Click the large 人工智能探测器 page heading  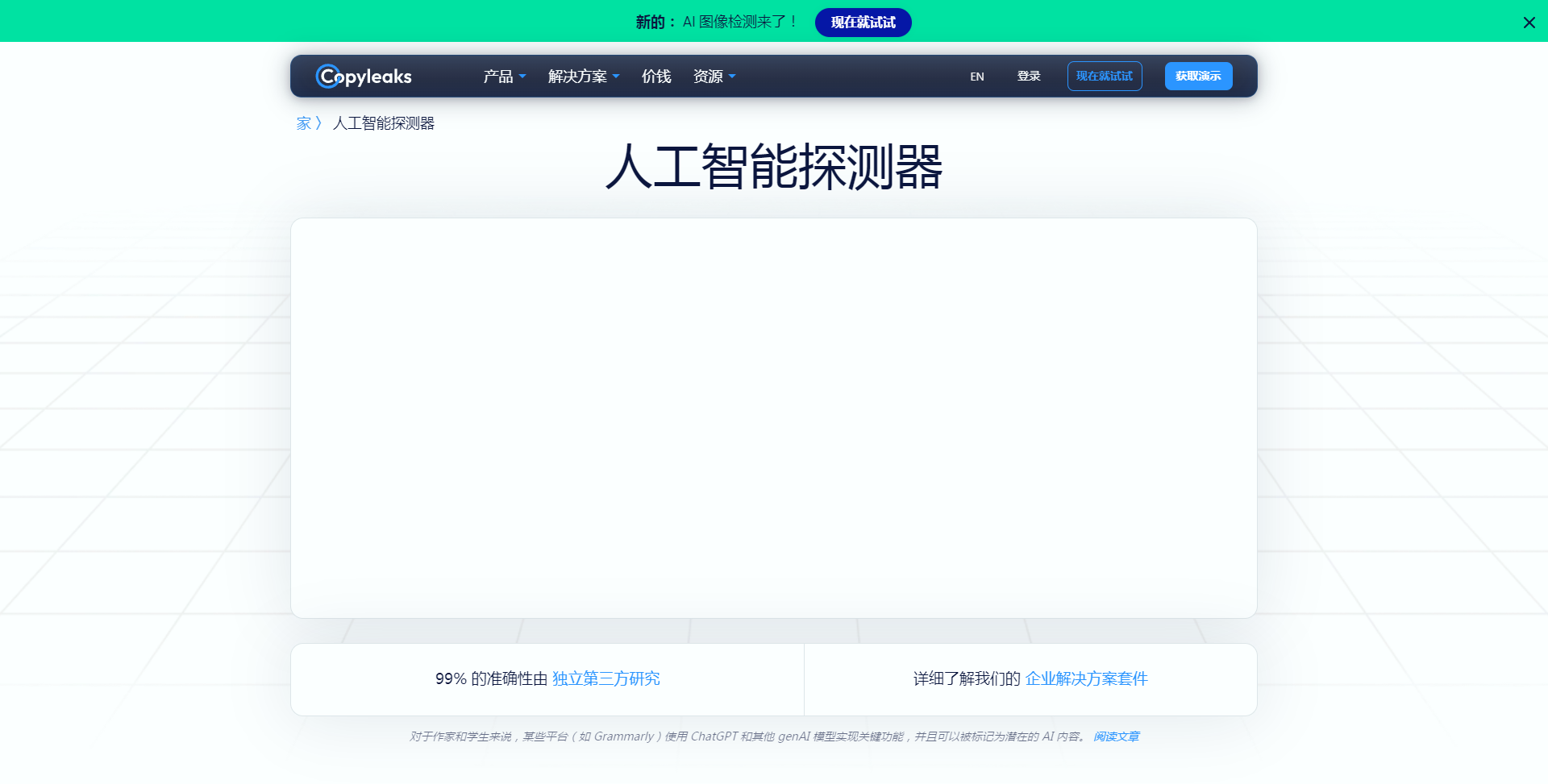pyautogui.click(x=773, y=168)
